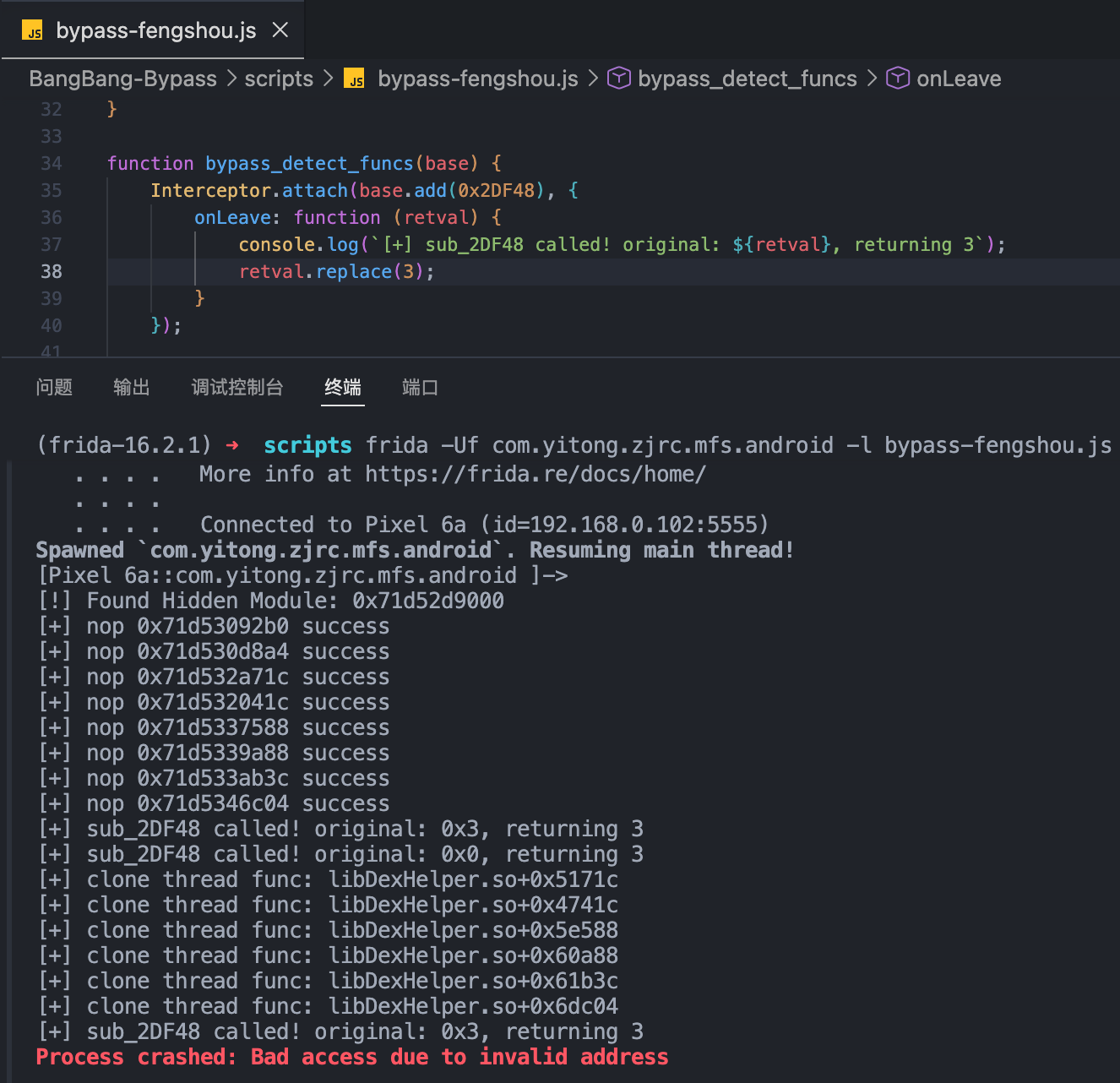Click console.log call on line 37
Screen dimensions: 1120x1083
pyautogui.click(x=298, y=244)
